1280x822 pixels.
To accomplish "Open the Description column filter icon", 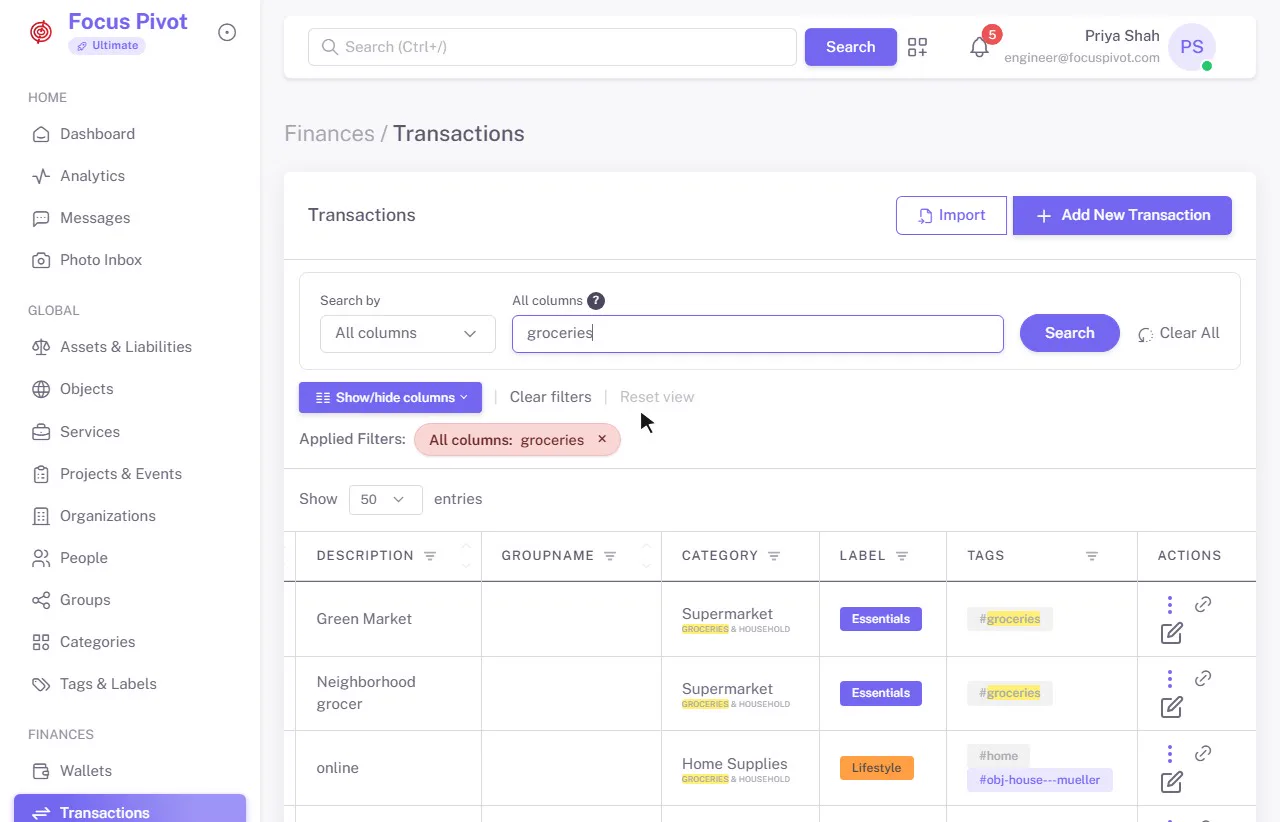I will [430, 556].
